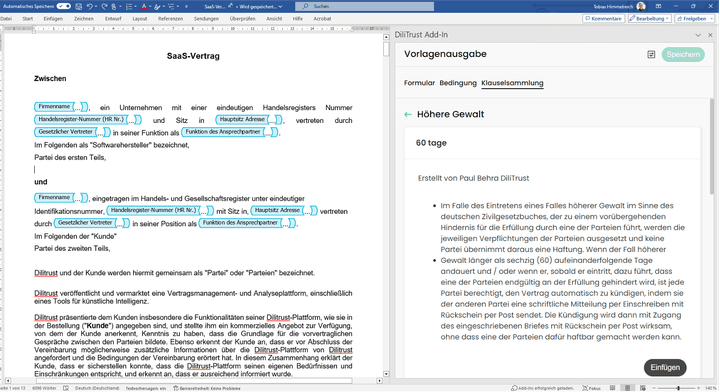Click the template settings icon beside Speichern
Viewport: 720px width, 392px height.
(x=651, y=55)
